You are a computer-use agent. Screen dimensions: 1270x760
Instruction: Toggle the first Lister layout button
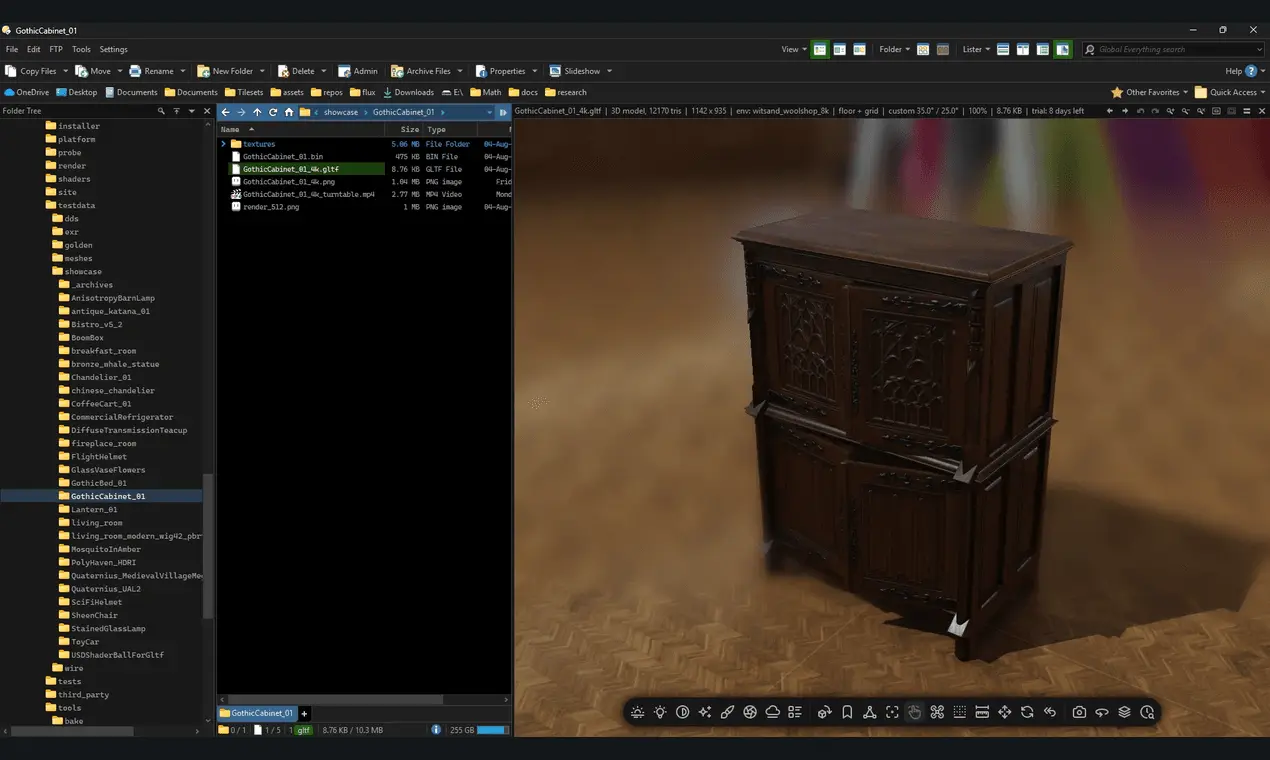pyautogui.click(x=1003, y=49)
